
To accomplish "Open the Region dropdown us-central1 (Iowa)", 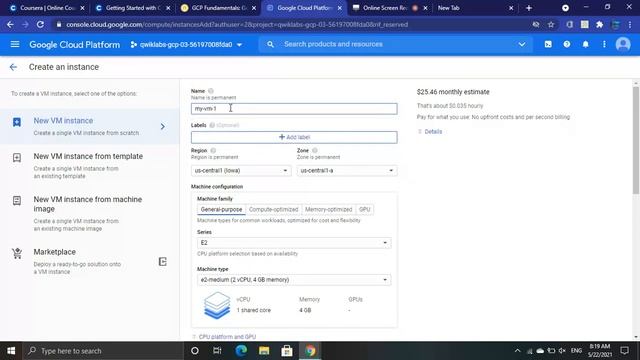I will point(241,171).
